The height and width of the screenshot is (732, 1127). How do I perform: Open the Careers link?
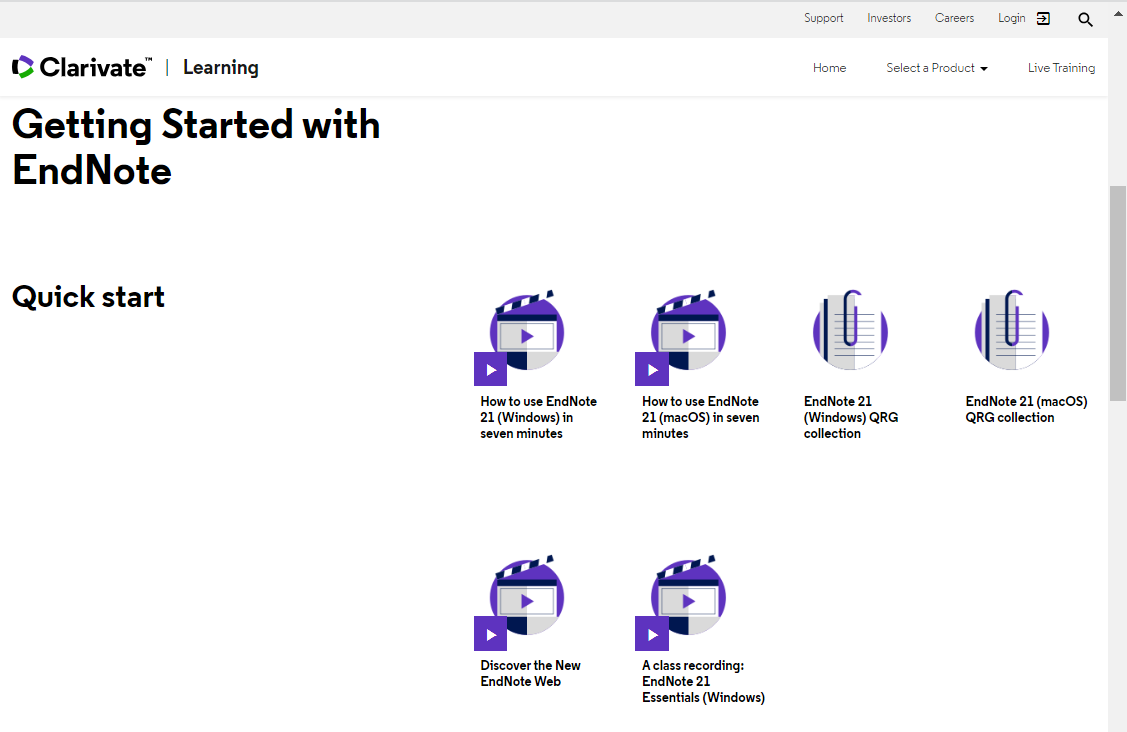coord(954,18)
